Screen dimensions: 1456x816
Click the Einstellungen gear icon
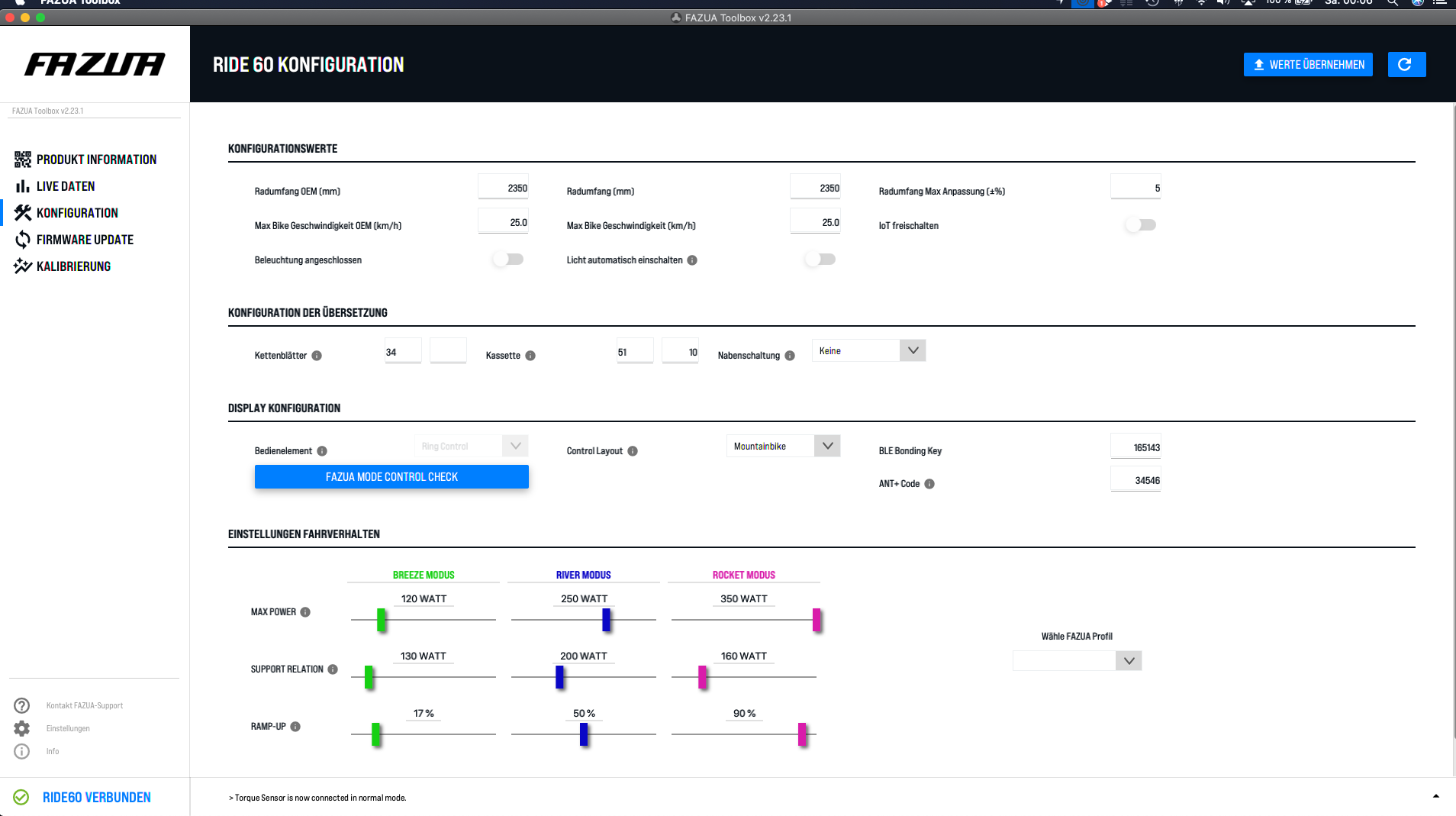pyautogui.click(x=22, y=728)
